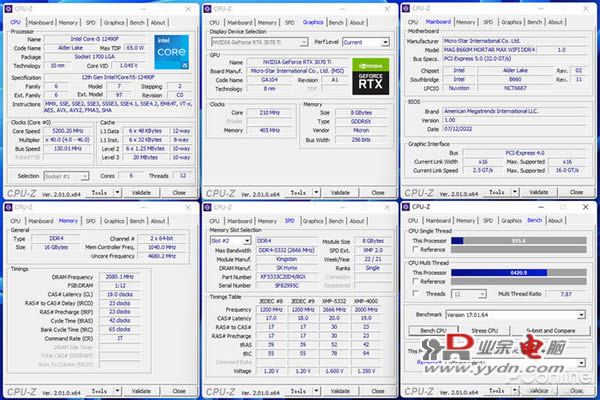Click the Multi Thread Ratio value 7.87
Screen dimensions: 600x400
(x=566, y=294)
